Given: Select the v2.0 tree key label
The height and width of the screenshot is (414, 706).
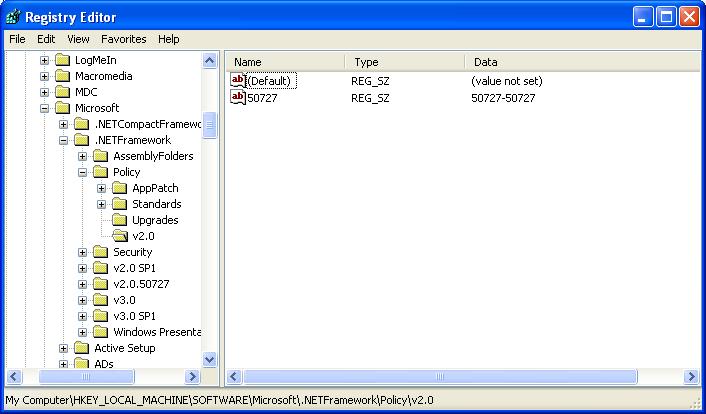Looking at the screenshot, I should click(143, 236).
